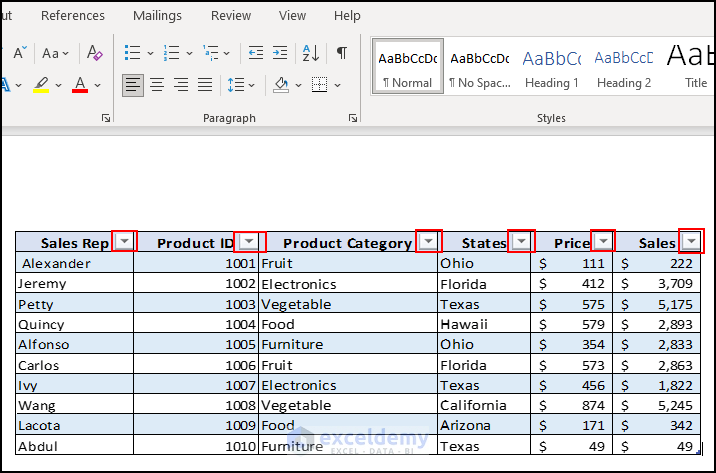Open the References tab
Viewport: 716px width, 473px height.
coord(73,16)
